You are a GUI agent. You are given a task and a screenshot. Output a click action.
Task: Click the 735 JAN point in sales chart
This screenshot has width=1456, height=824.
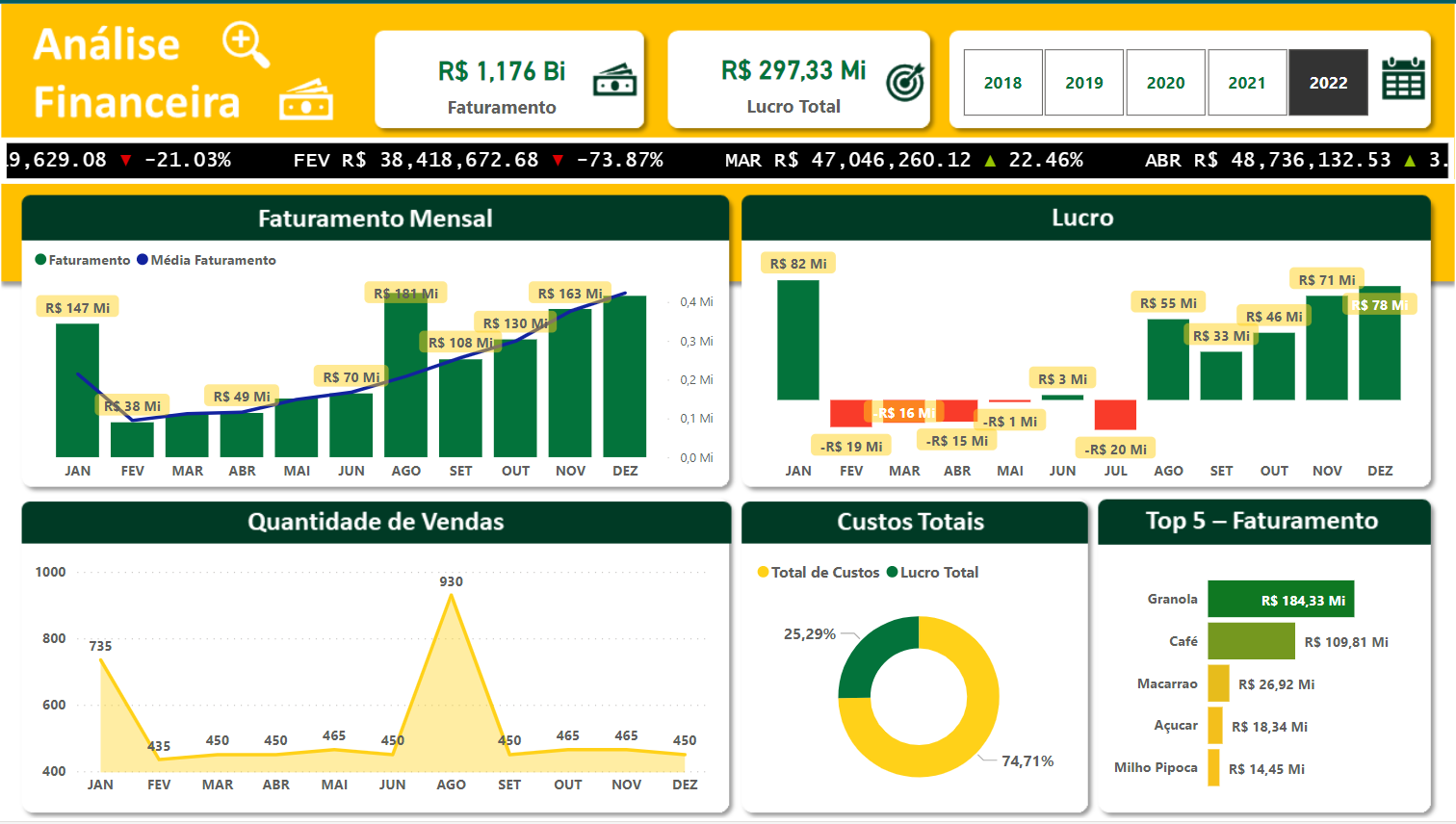click(x=100, y=658)
